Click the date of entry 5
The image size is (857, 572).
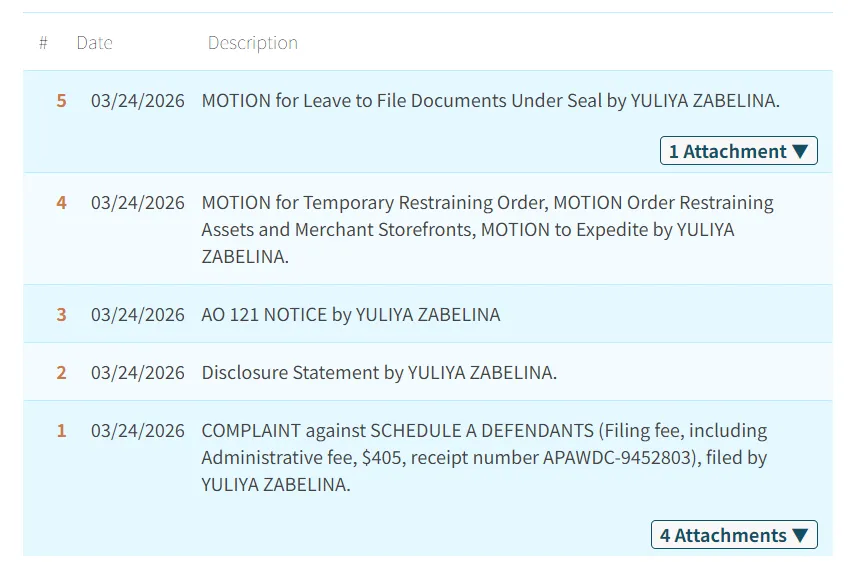coord(138,101)
